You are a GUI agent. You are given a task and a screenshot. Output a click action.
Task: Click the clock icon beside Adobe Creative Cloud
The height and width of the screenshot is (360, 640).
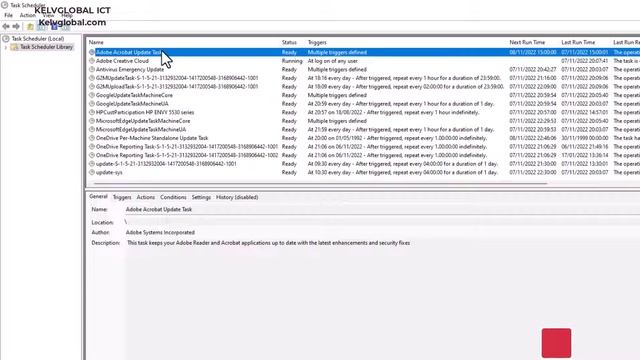(92, 61)
